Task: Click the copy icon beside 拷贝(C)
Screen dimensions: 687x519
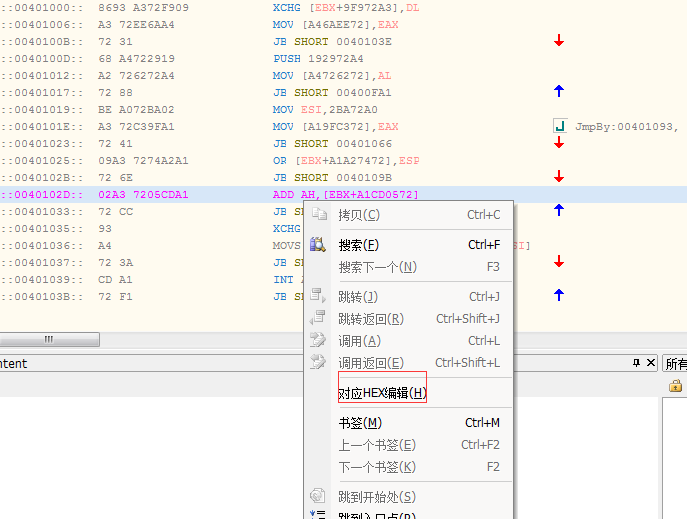Action: (319, 214)
